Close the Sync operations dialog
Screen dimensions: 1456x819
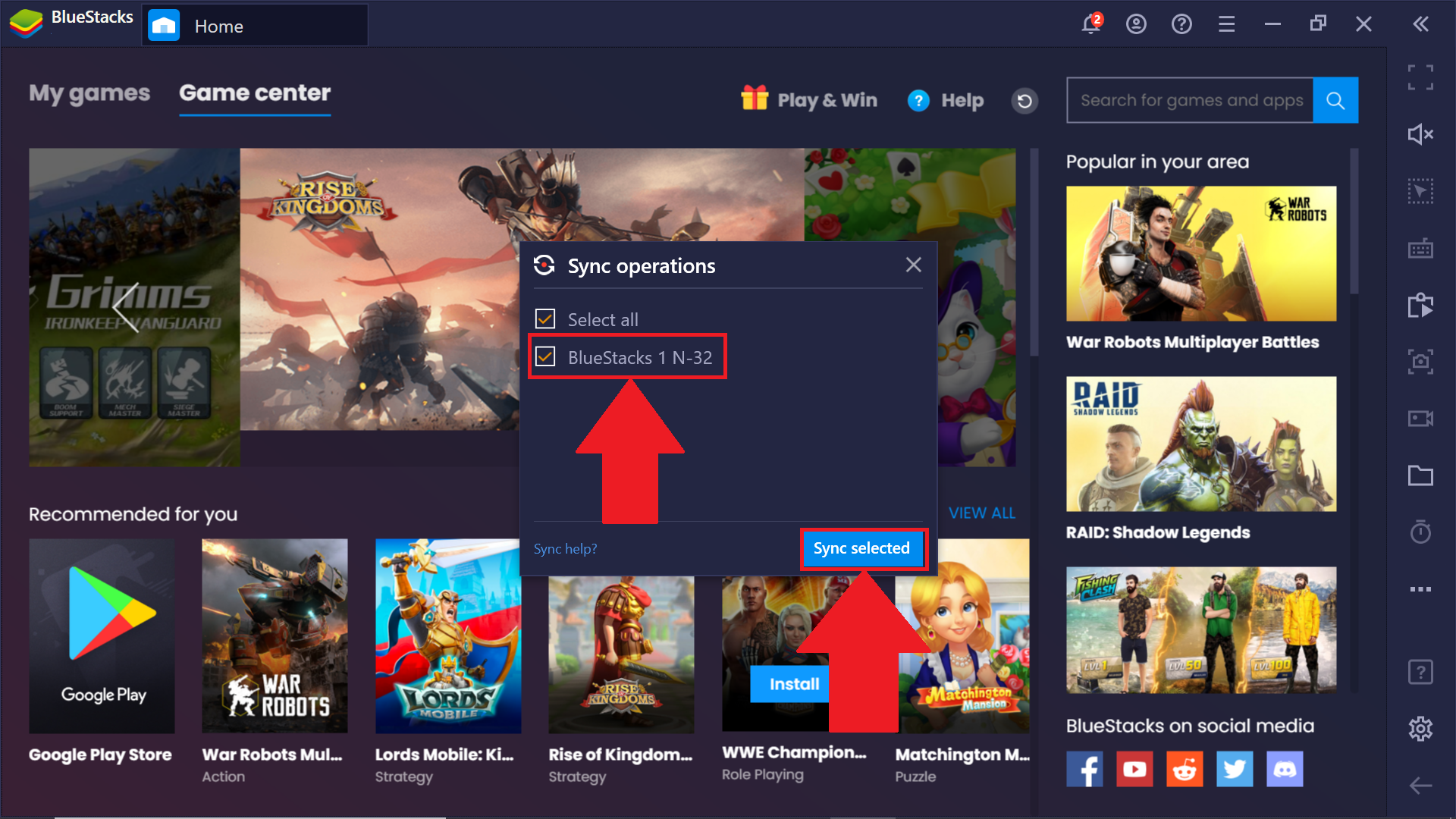click(x=913, y=265)
